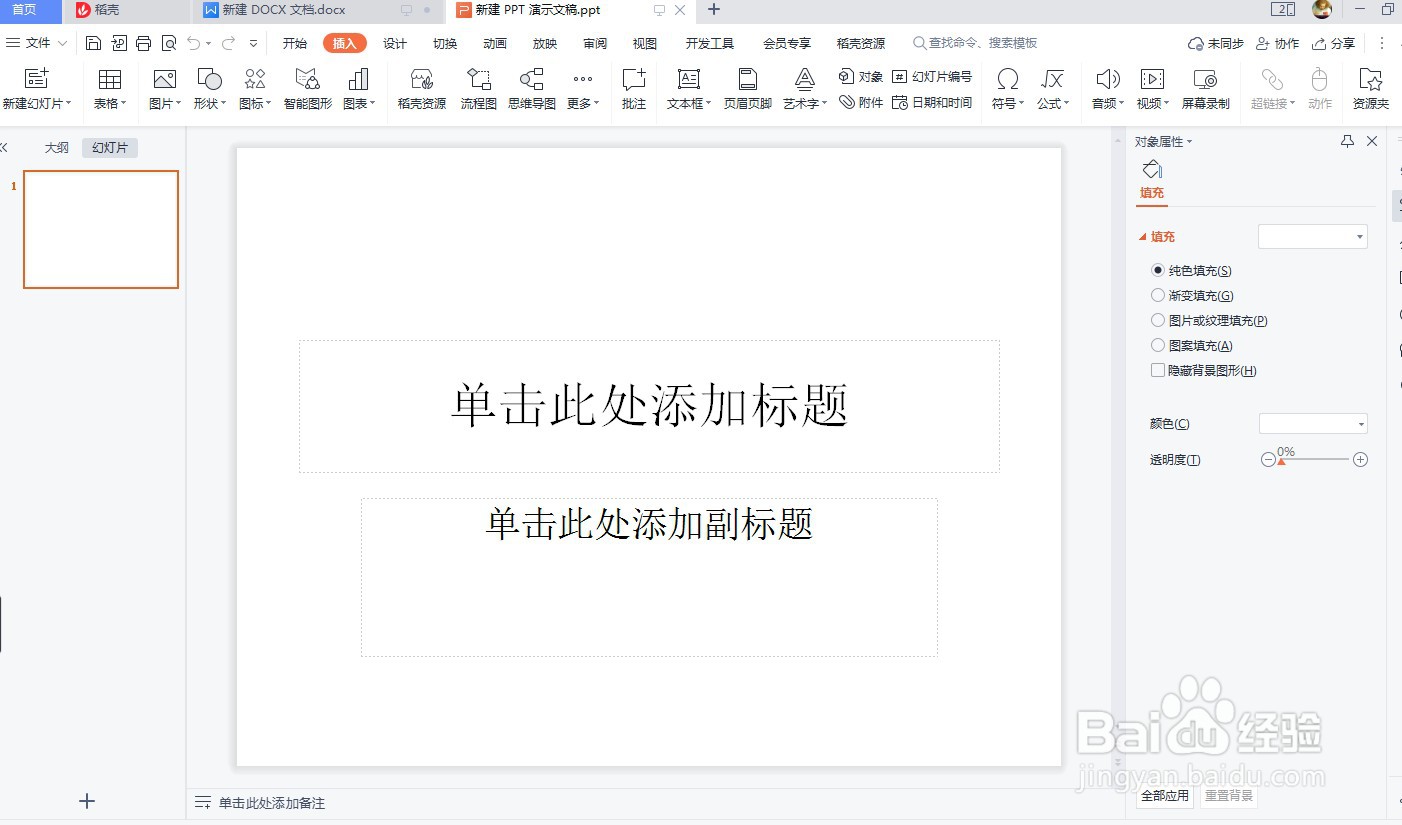This screenshot has height=825, width=1402.
Task: Start 屏幕录制 screen recording
Action: (x=1205, y=88)
